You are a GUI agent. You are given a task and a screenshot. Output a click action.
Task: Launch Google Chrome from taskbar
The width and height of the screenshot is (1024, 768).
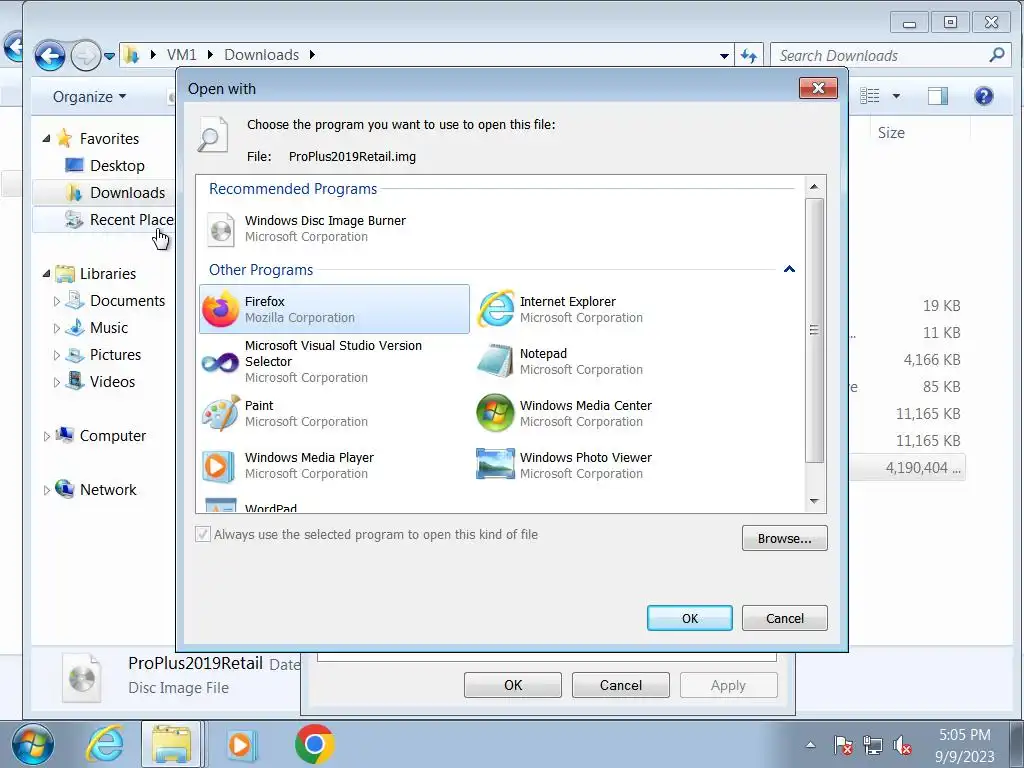pos(314,744)
